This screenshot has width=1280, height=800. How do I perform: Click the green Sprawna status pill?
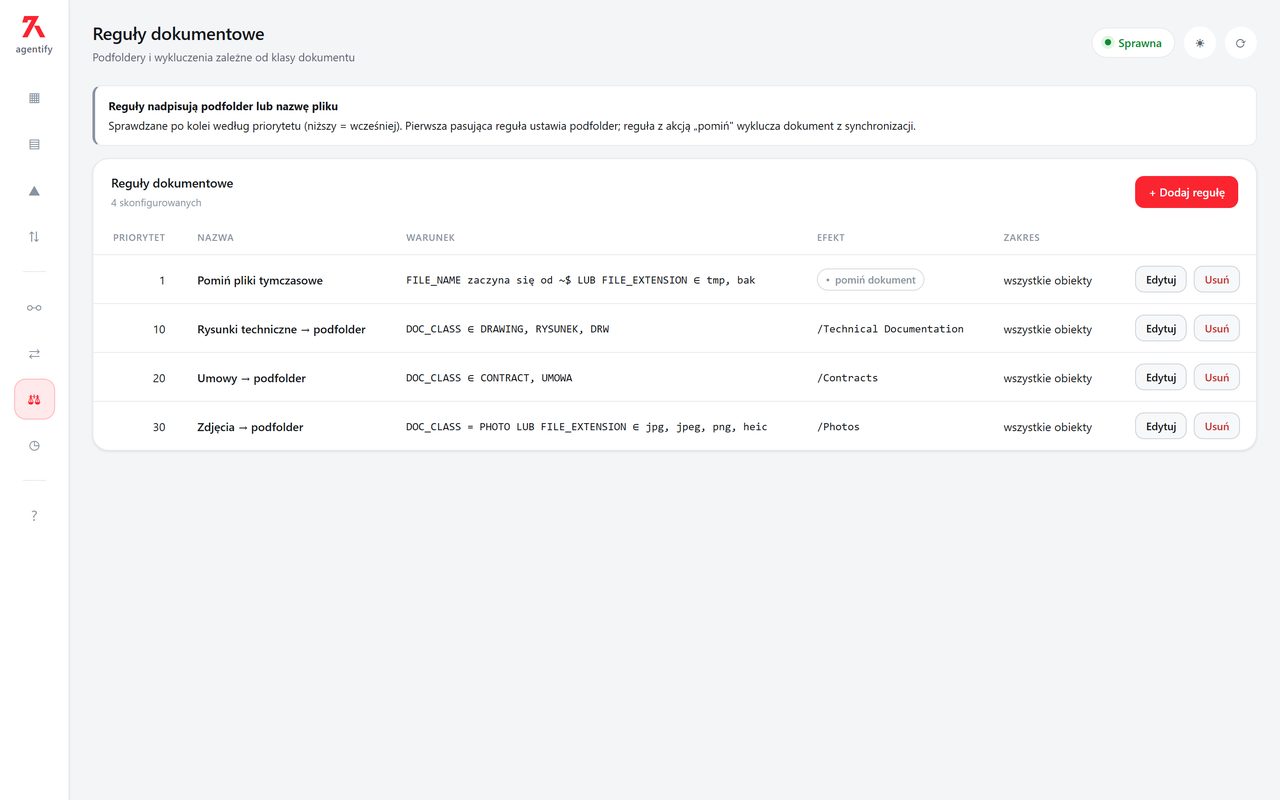(1133, 43)
